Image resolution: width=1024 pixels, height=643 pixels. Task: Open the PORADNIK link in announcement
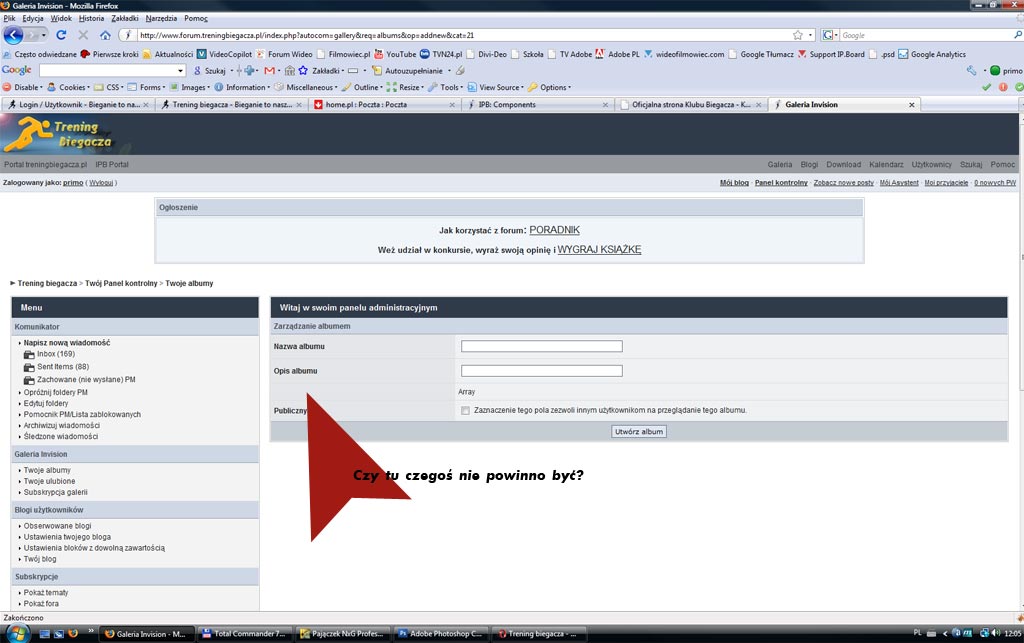[554, 230]
